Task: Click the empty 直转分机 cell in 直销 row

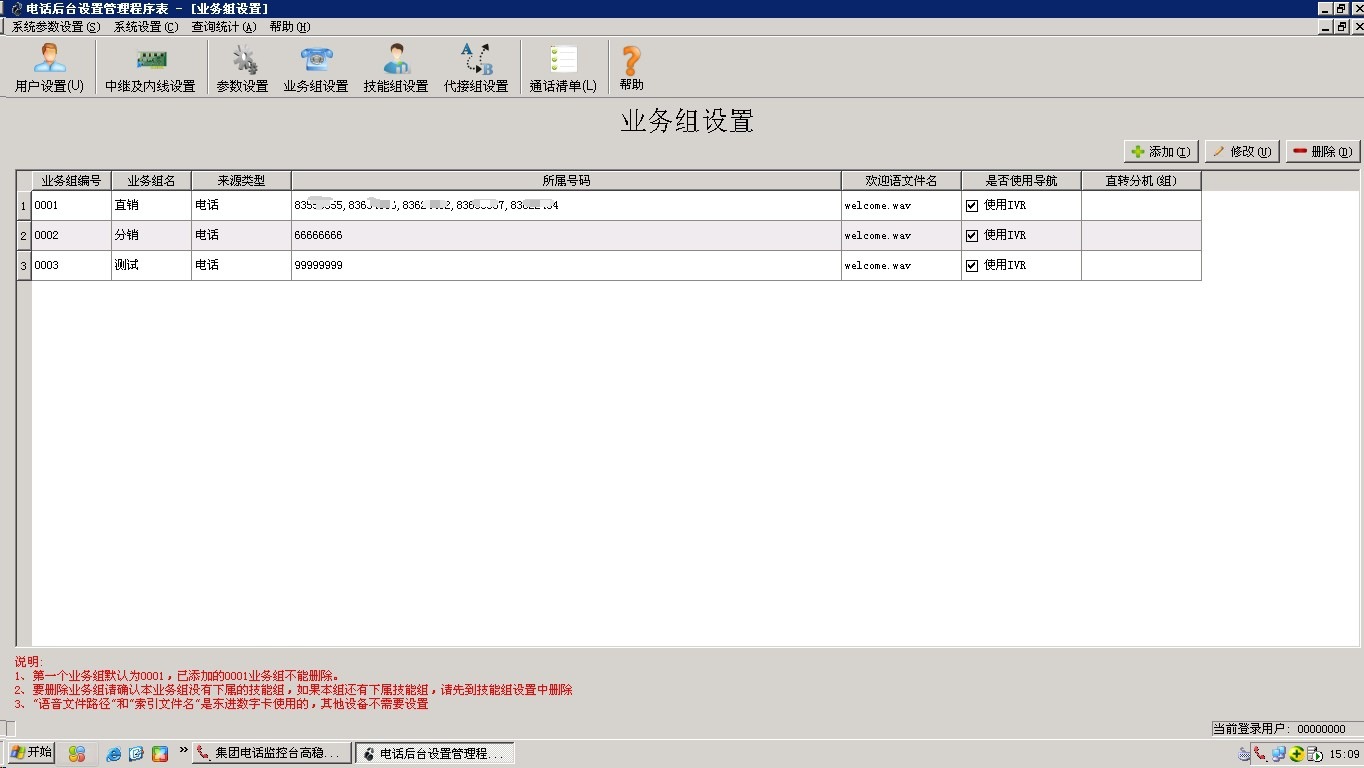Action: pyautogui.click(x=1141, y=206)
